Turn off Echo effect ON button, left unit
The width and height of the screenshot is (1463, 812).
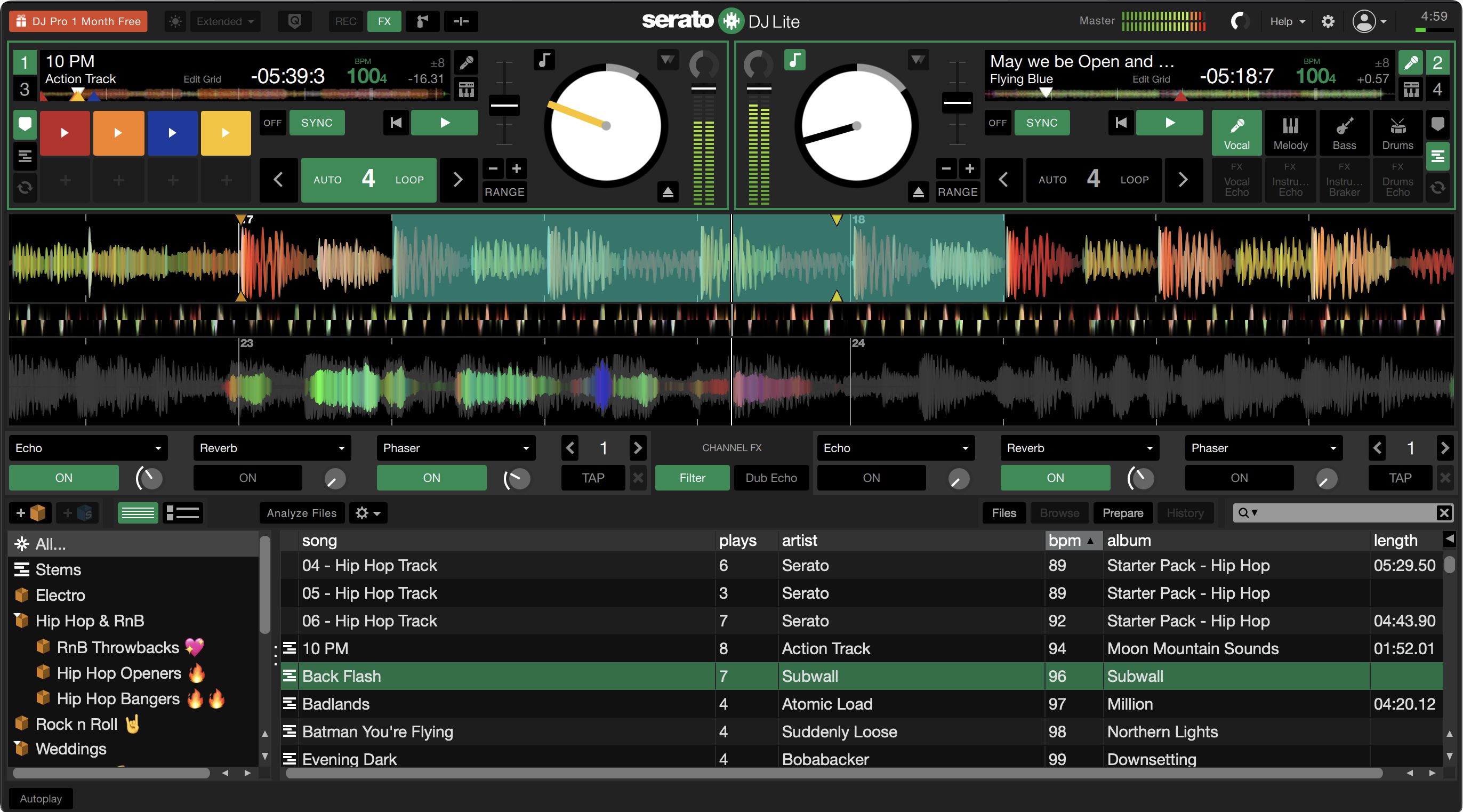(63, 478)
